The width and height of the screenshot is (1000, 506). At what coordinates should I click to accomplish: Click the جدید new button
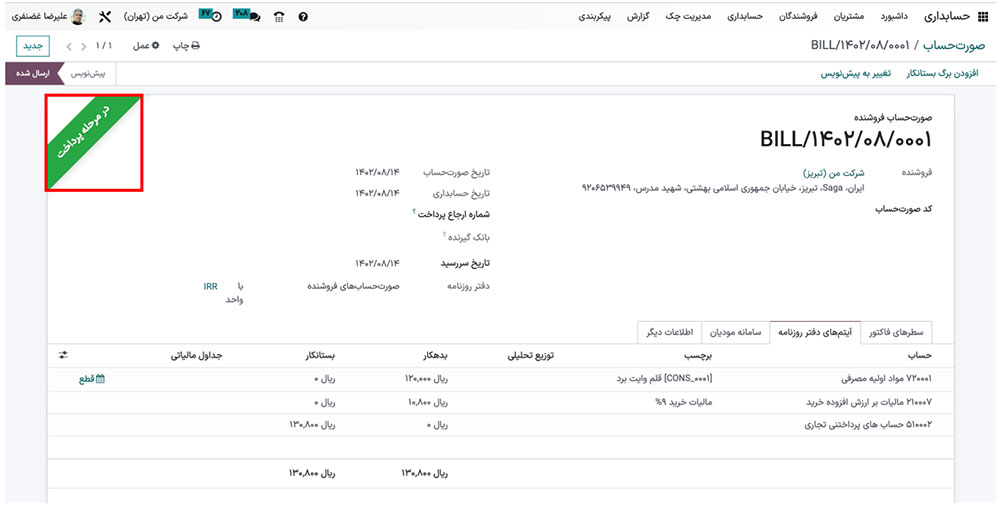[32, 46]
